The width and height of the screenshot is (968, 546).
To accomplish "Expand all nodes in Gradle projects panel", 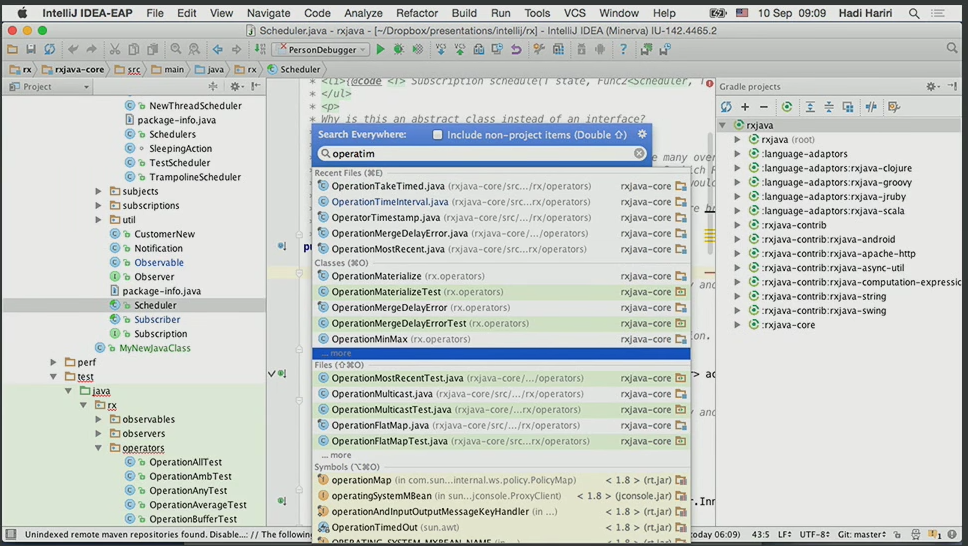I will point(810,107).
